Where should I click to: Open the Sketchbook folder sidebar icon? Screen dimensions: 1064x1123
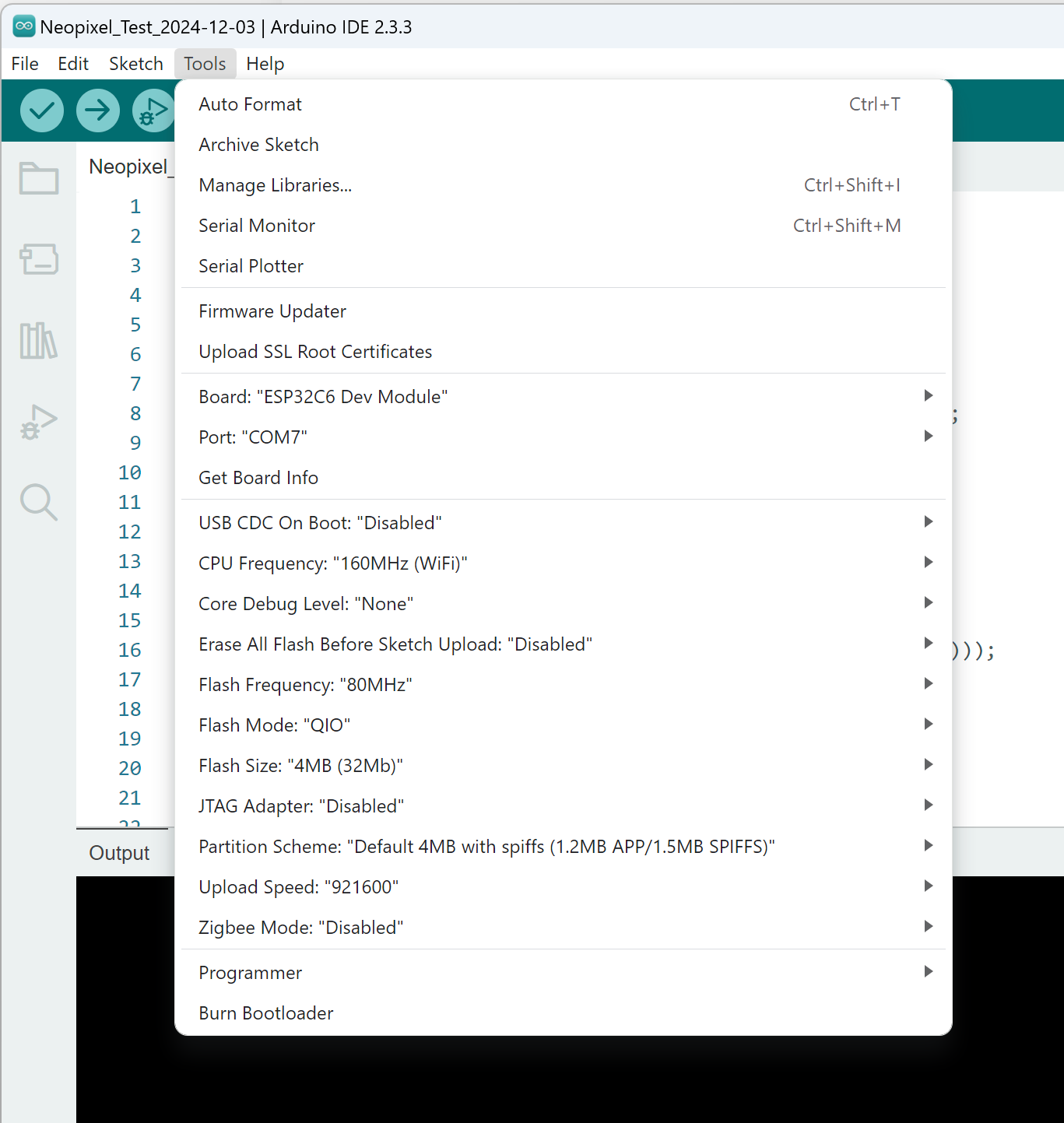point(39,178)
